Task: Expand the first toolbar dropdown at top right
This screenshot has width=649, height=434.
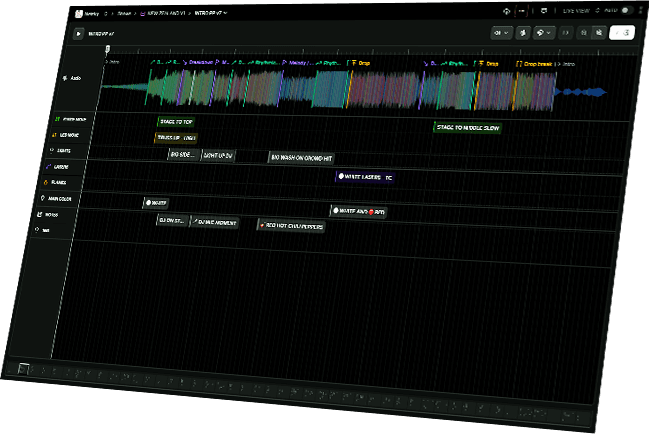Action: [501, 32]
